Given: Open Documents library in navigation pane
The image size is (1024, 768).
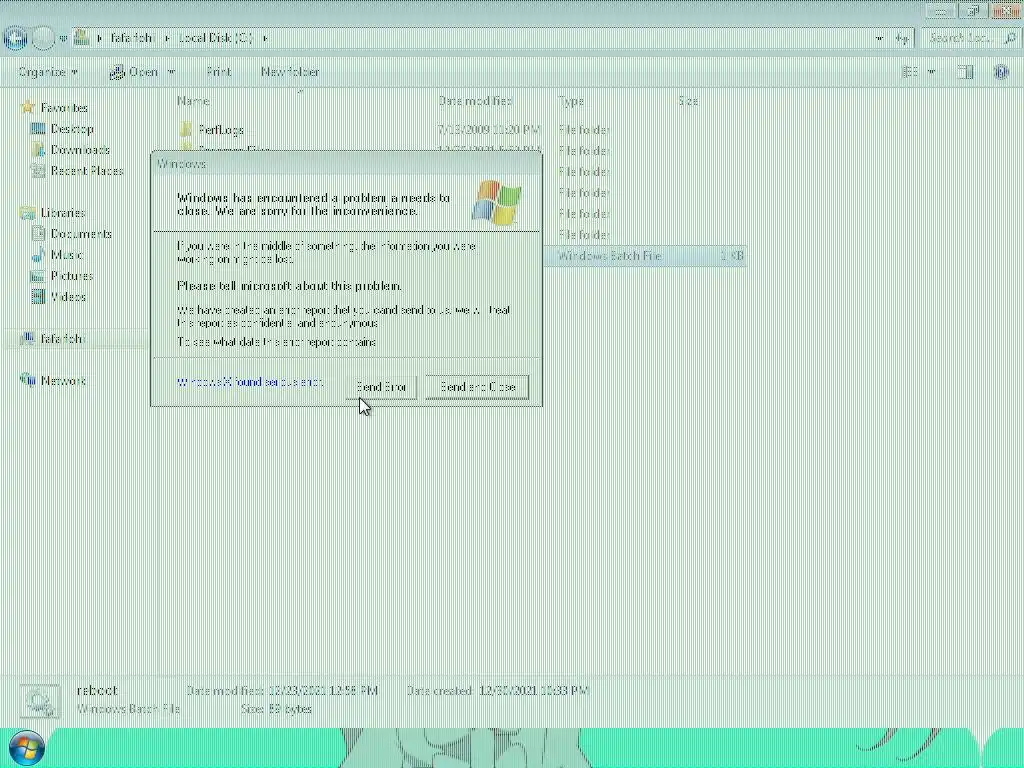Looking at the screenshot, I should coord(81,233).
